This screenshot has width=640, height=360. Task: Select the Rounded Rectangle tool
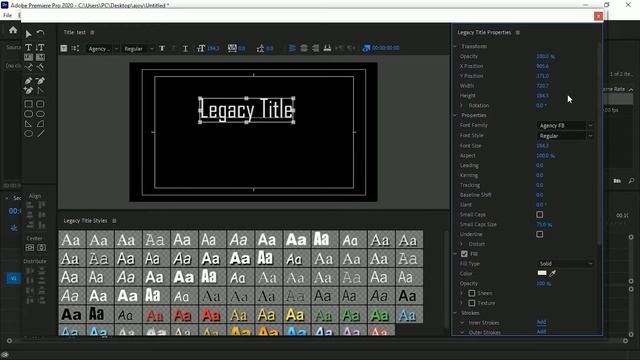point(40,114)
